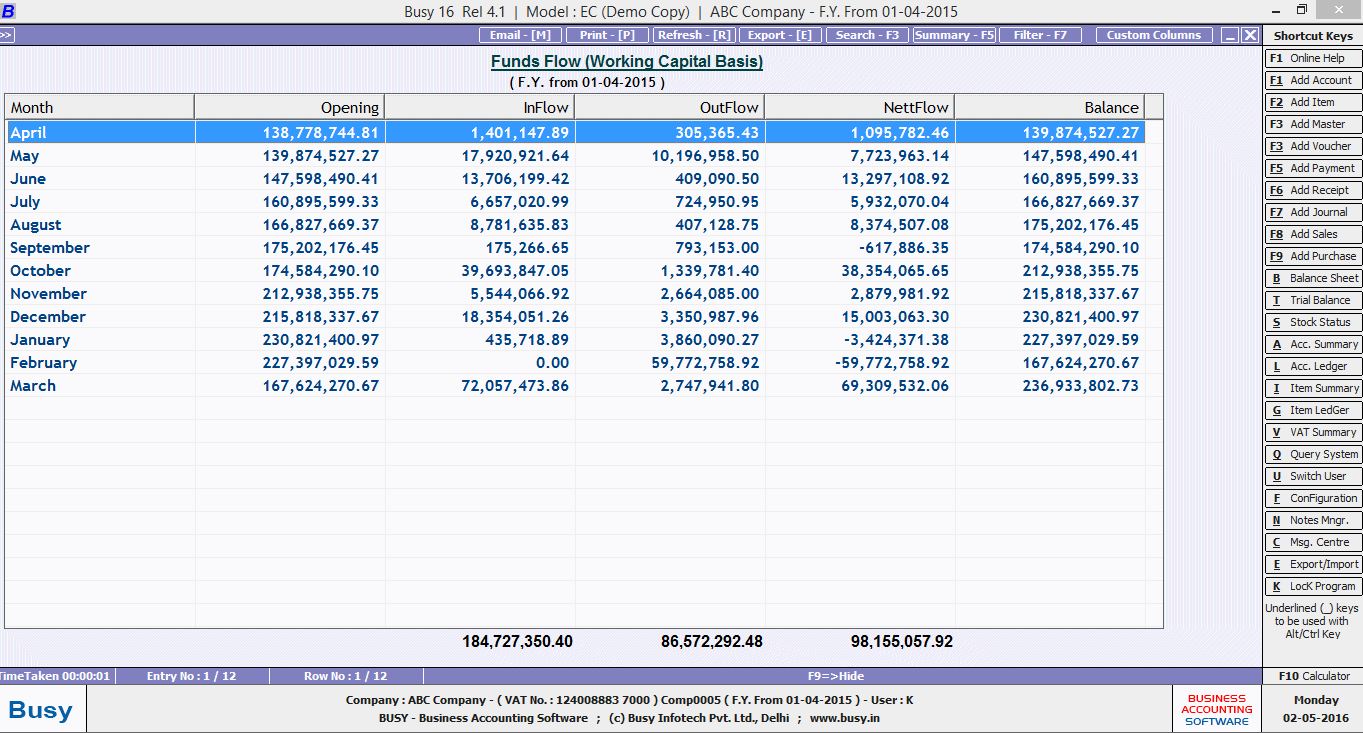
Task: Expand the left panel with >> arrow
Action: tap(6, 35)
